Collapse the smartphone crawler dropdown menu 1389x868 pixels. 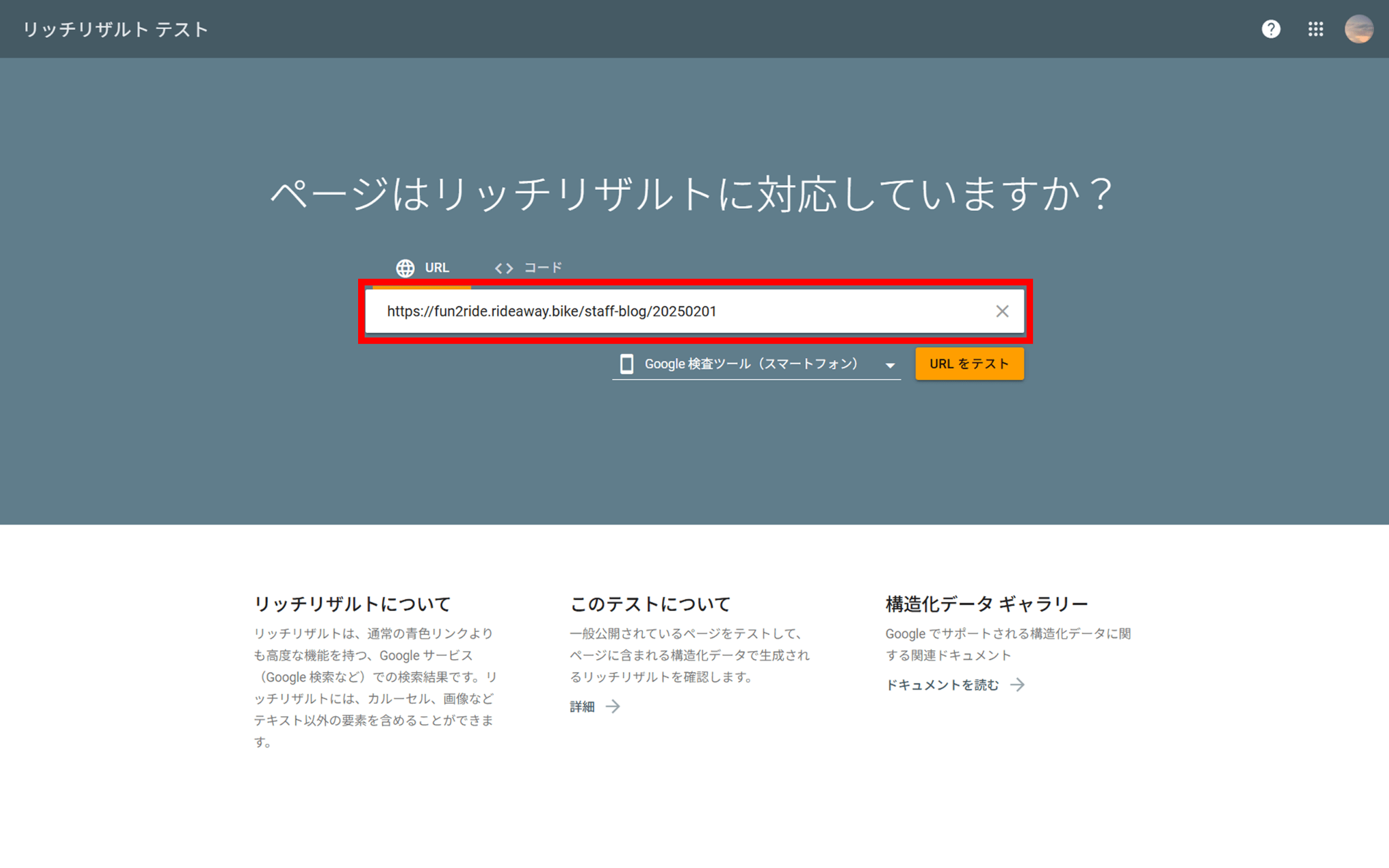point(891,365)
